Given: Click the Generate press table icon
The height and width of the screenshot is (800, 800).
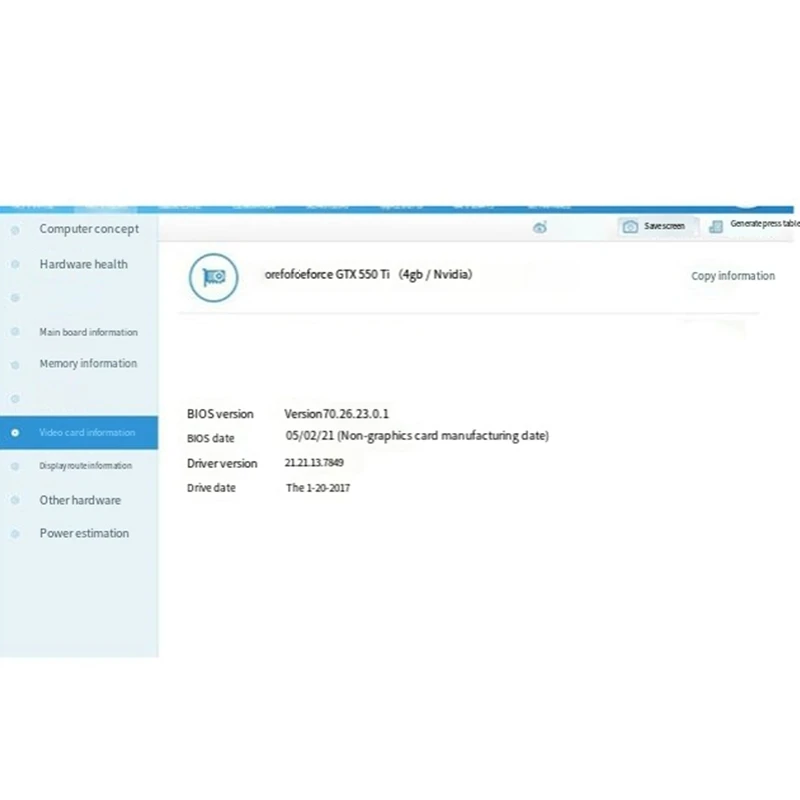Looking at the screenshot, I should [716, 227].
